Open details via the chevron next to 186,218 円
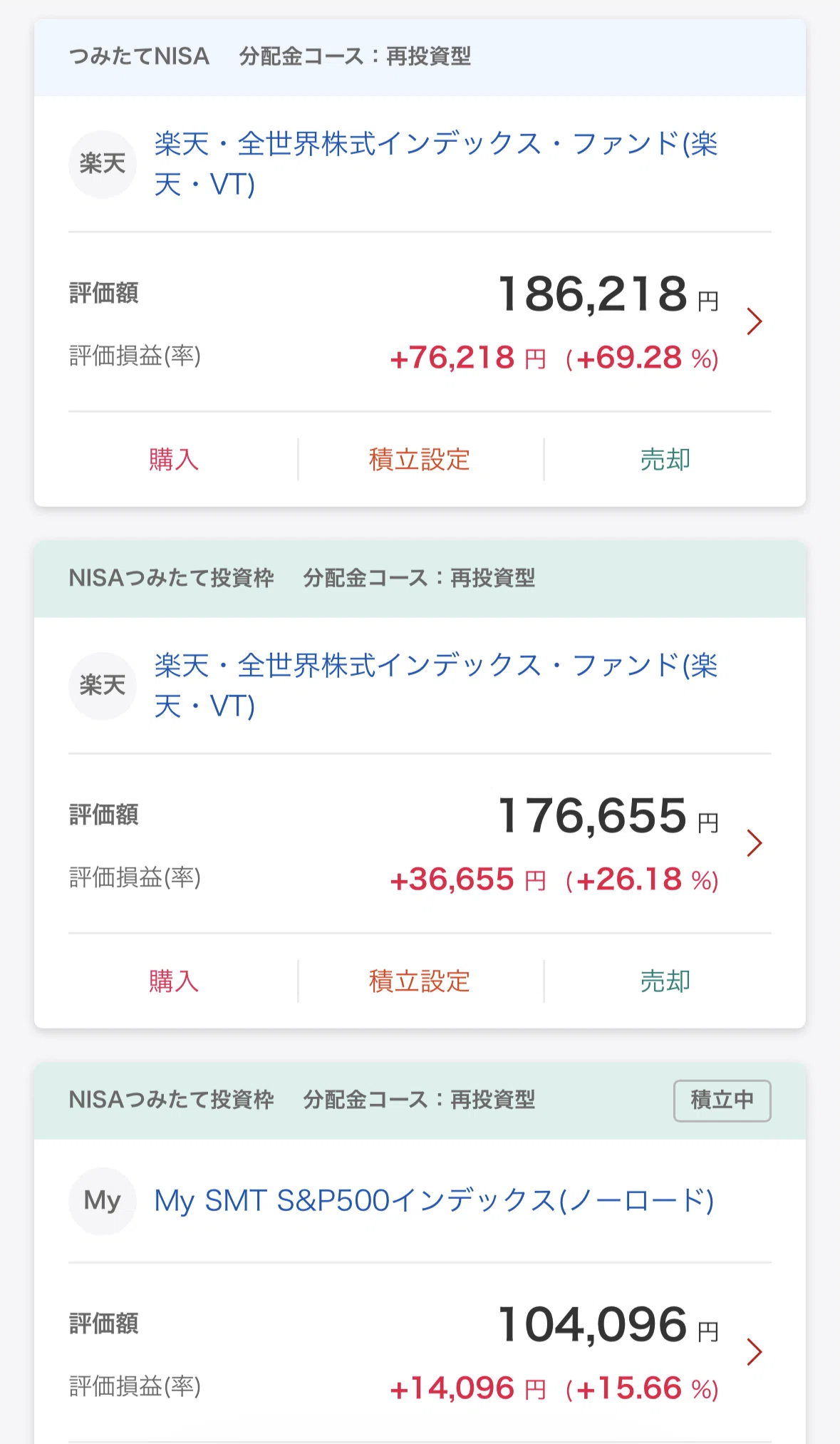This screenshot has width=840, height=1444. 755,321
